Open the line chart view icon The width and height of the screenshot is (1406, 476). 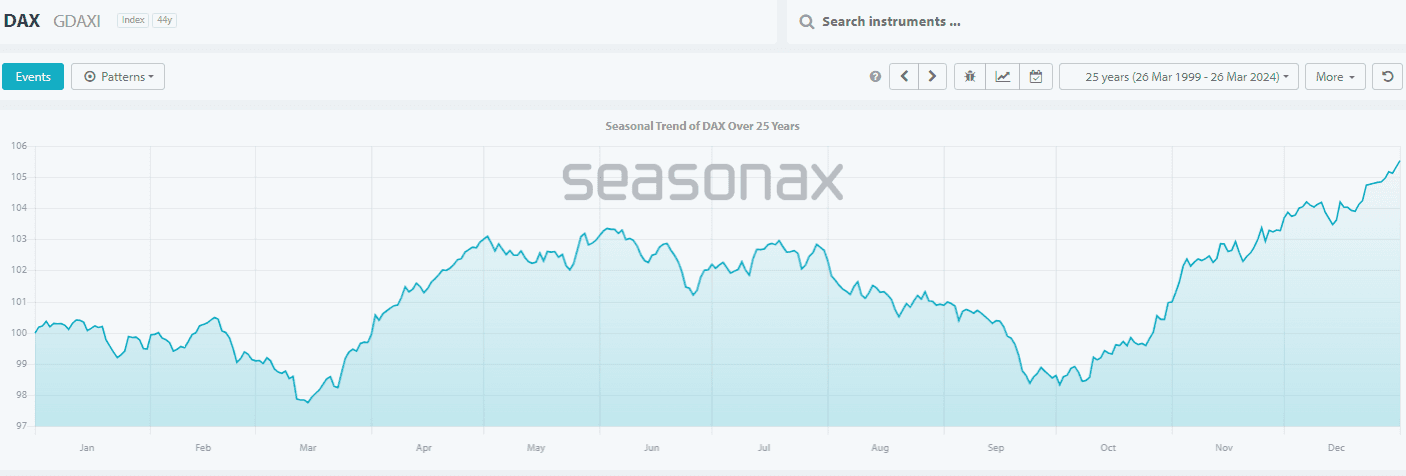1003,77
